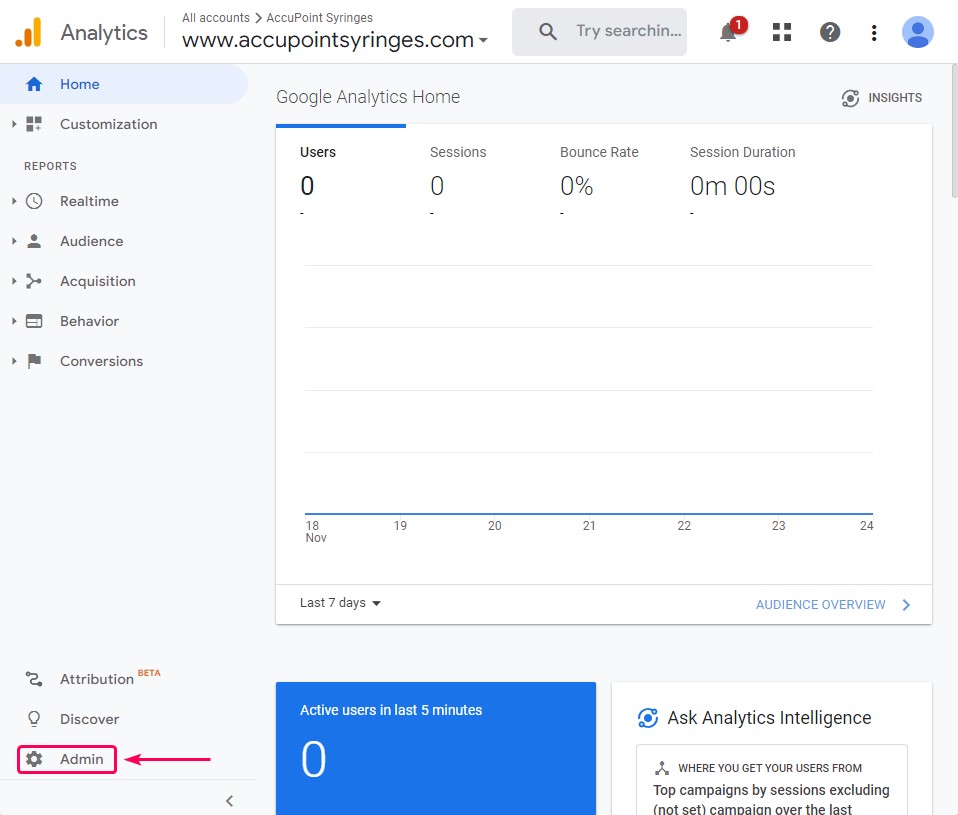958x815 pixels.
Task: Click the search magnifier icon
Action: point(547,32)
